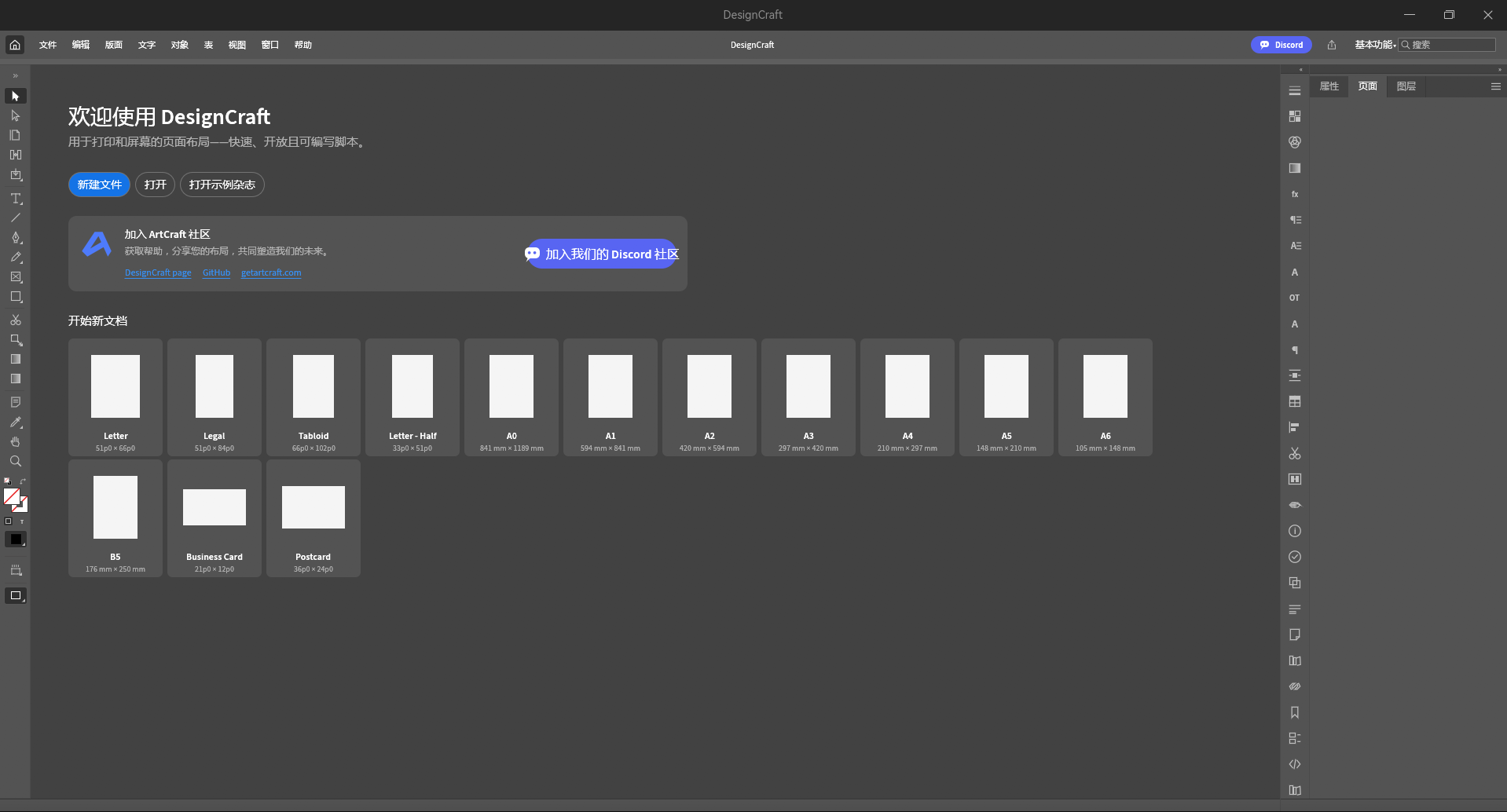Open the Effects fx panel icon
This screenshot has height=812, width=1507.
1295,194
